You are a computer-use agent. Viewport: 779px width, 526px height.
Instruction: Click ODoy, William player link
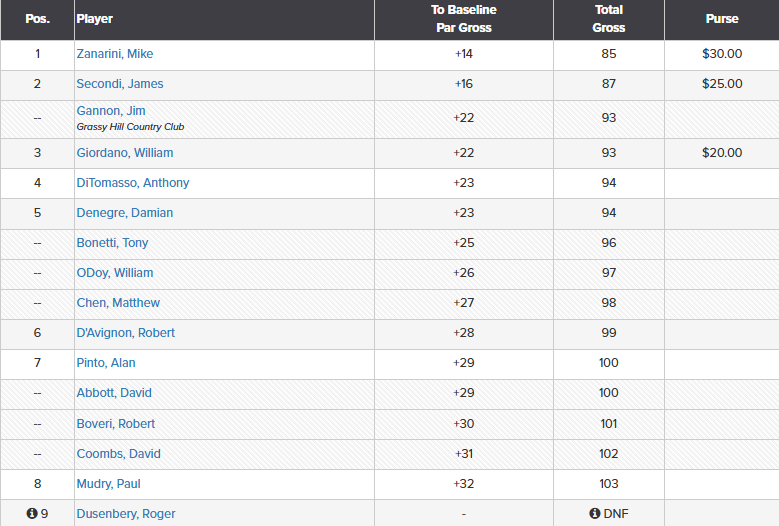[115, 273]
